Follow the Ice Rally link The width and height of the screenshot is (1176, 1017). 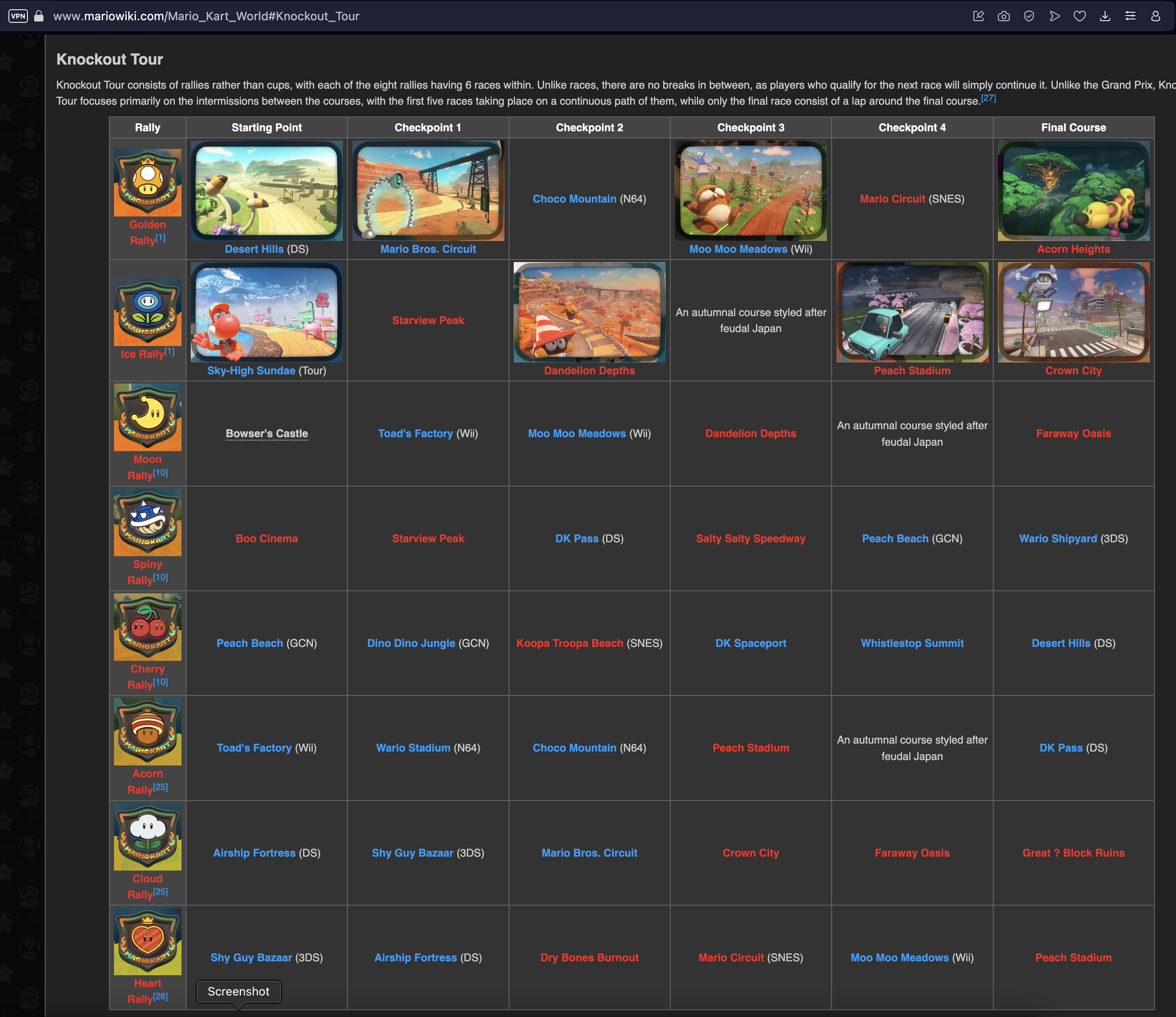(142, 354)
